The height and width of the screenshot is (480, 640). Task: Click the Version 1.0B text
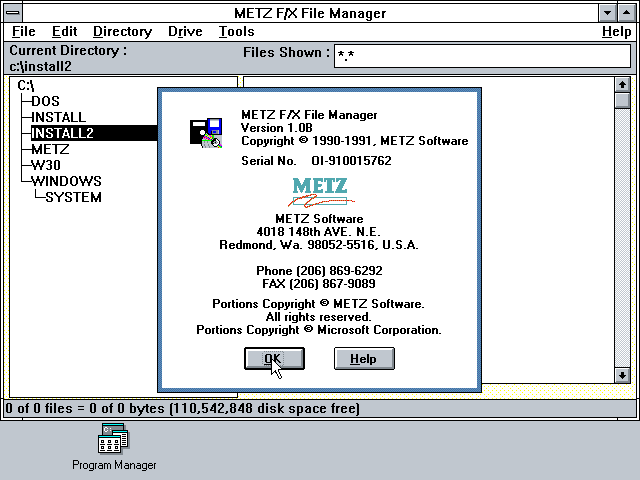pyautogui.click(x=276, y=128)
